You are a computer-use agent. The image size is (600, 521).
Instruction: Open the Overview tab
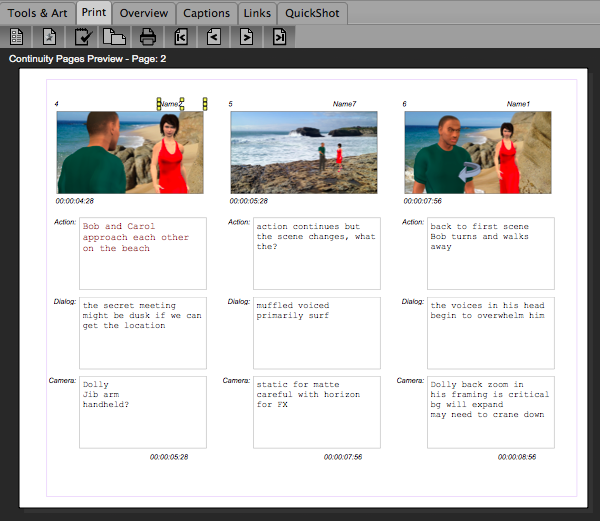click(144, 13)
